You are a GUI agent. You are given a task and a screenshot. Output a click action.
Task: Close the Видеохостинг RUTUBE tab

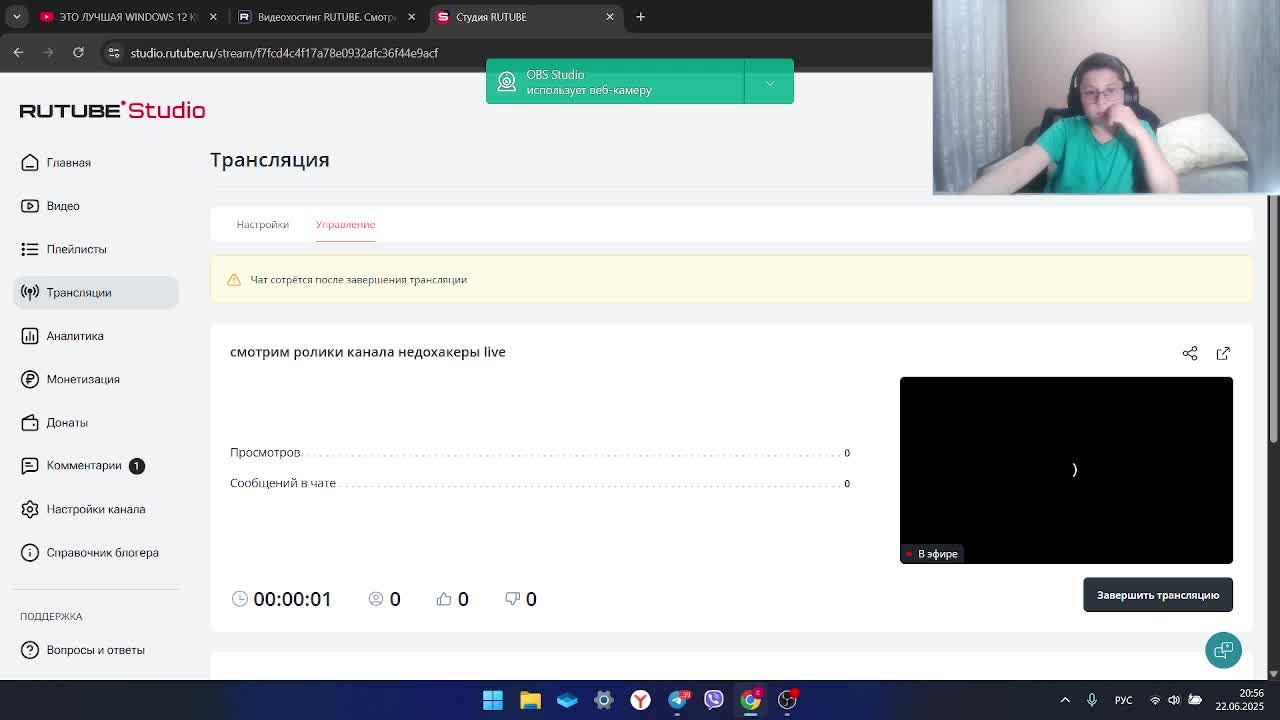tap(411, 17)
